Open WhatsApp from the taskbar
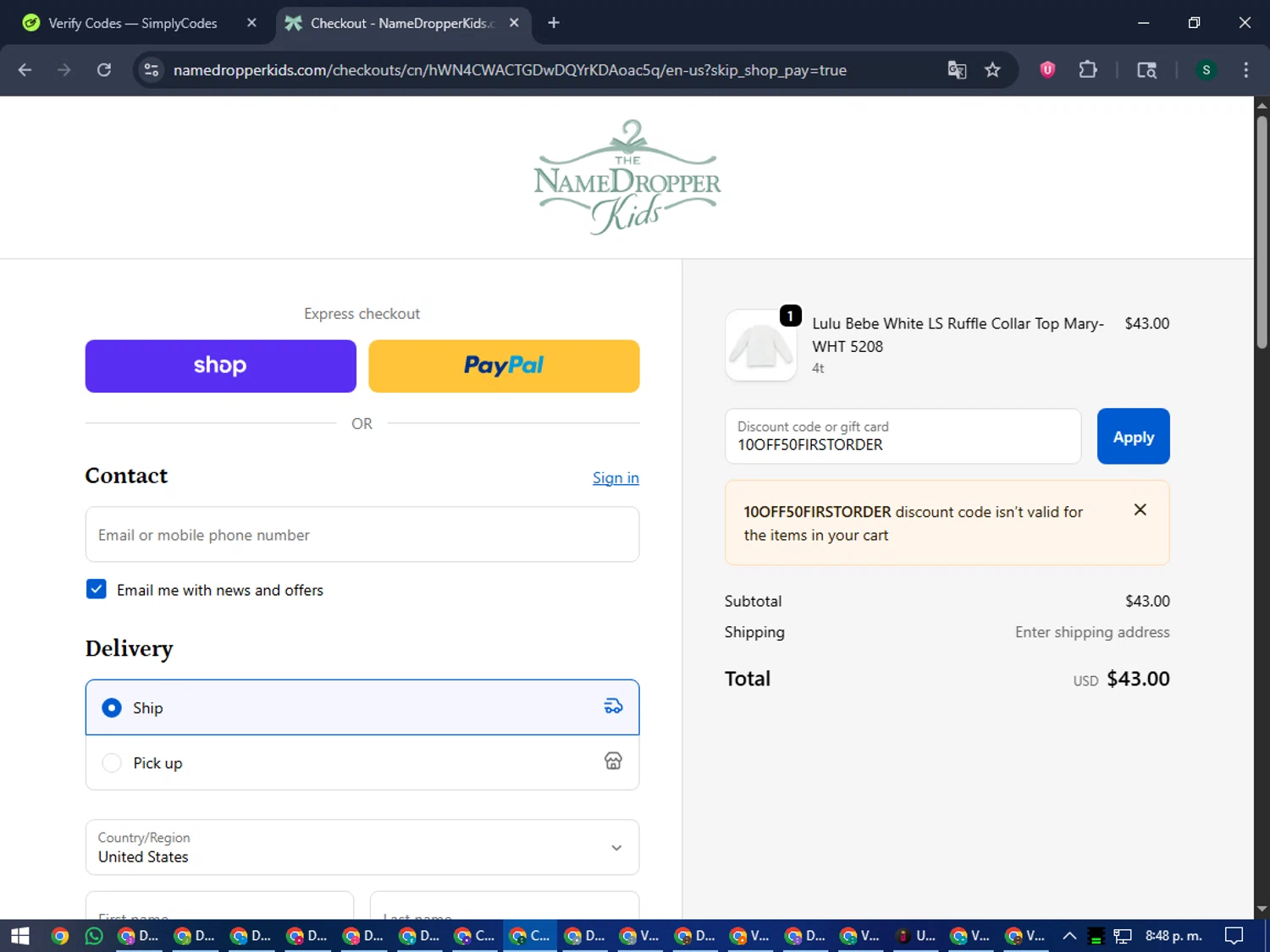Viewport: 1270px width, 952px height. [x=94, y=936]
